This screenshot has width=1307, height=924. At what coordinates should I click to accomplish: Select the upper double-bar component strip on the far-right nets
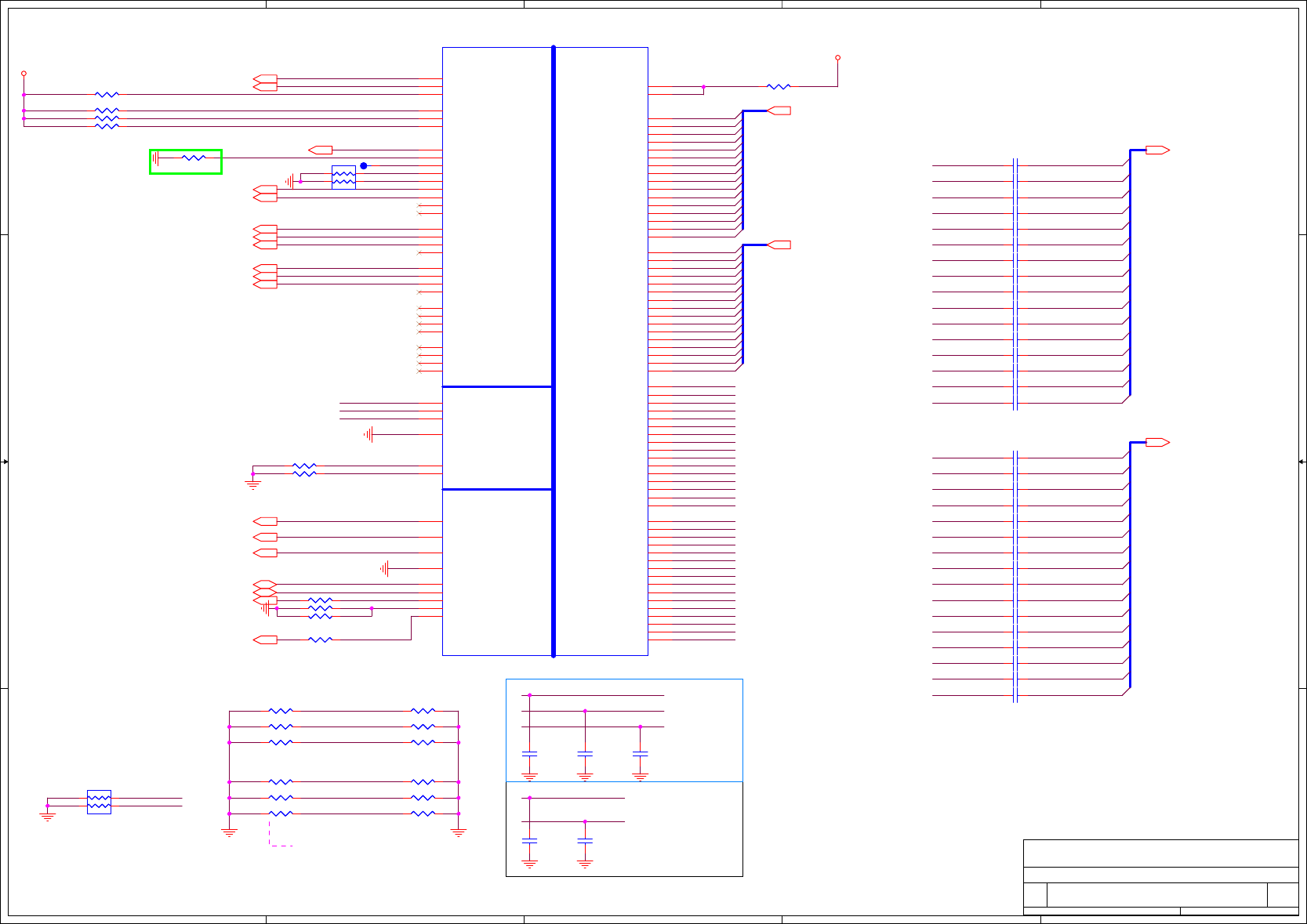click(x=1015, y=284)
